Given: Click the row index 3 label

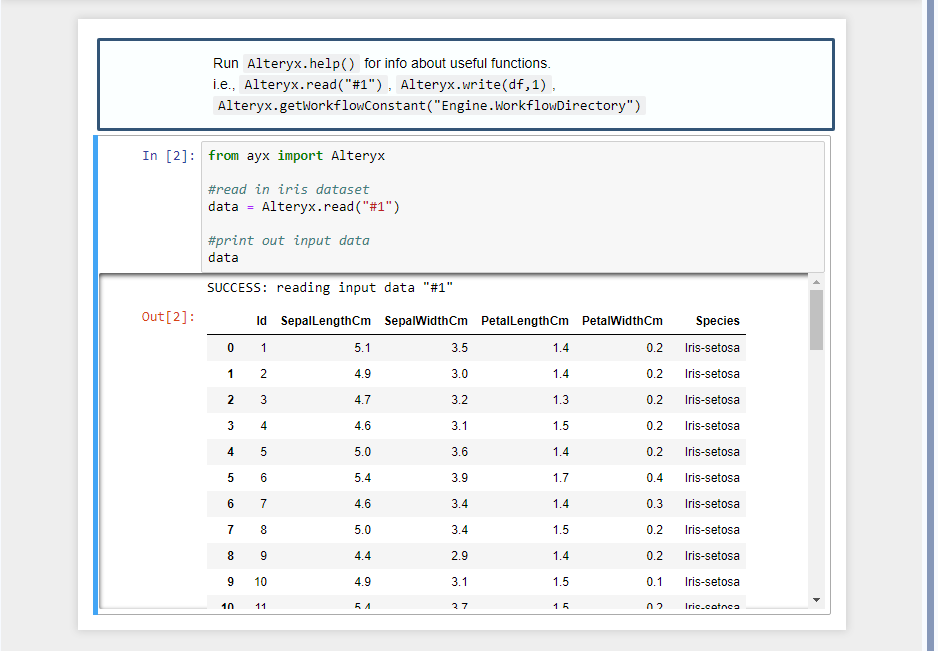Looking at the screenshot, I should pos(230,426).
